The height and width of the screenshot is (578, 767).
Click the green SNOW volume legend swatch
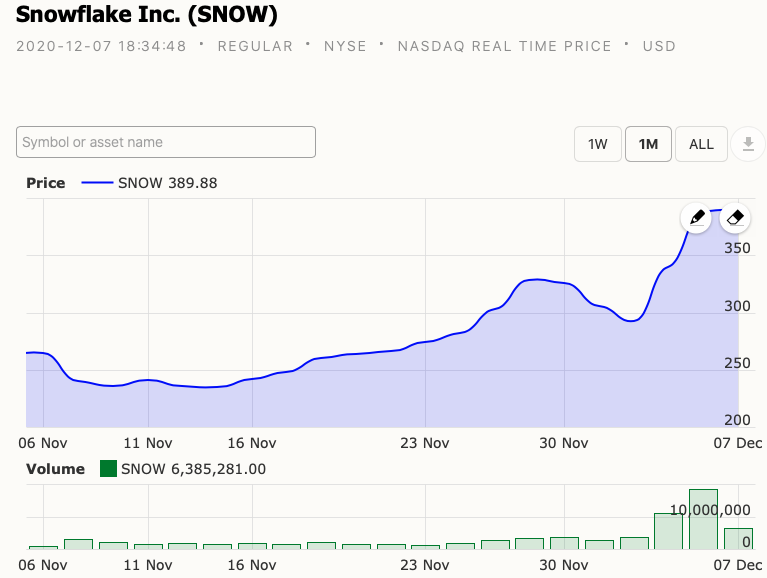point(108,469)
